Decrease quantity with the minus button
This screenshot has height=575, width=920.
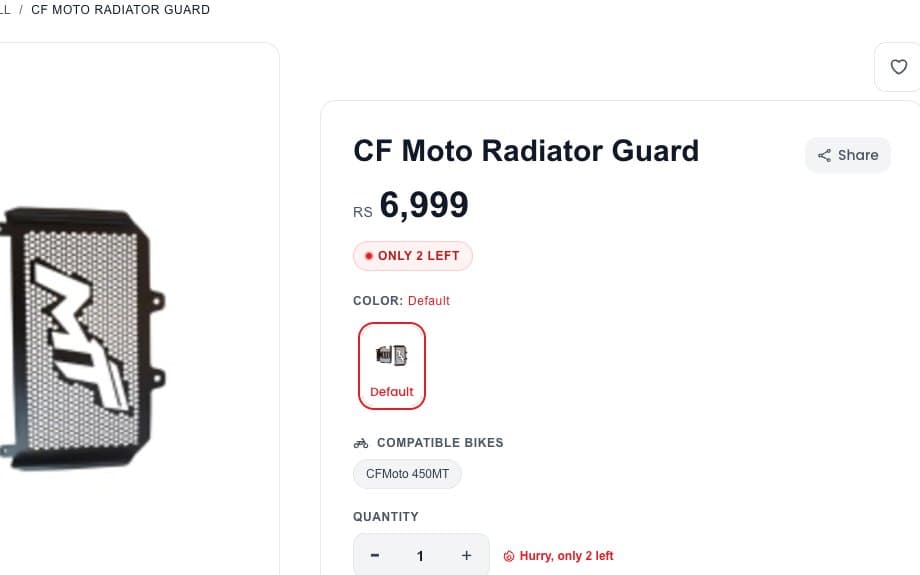[375, 555]
